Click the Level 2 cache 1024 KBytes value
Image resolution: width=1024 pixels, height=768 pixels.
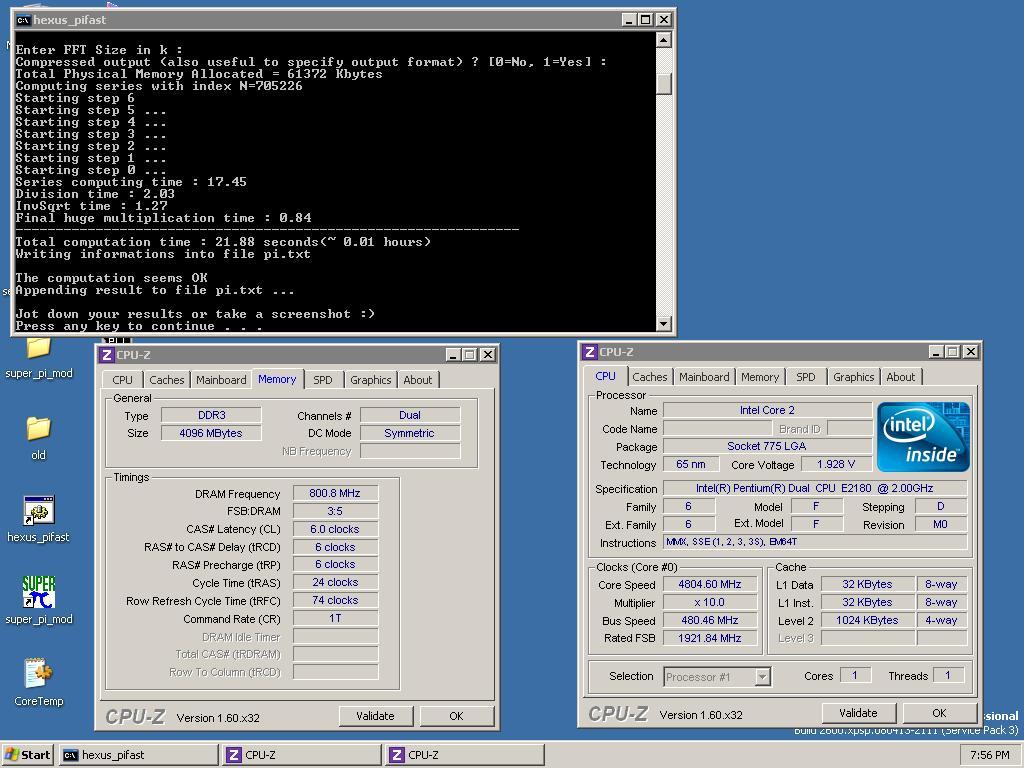click(x=867, y=620)
